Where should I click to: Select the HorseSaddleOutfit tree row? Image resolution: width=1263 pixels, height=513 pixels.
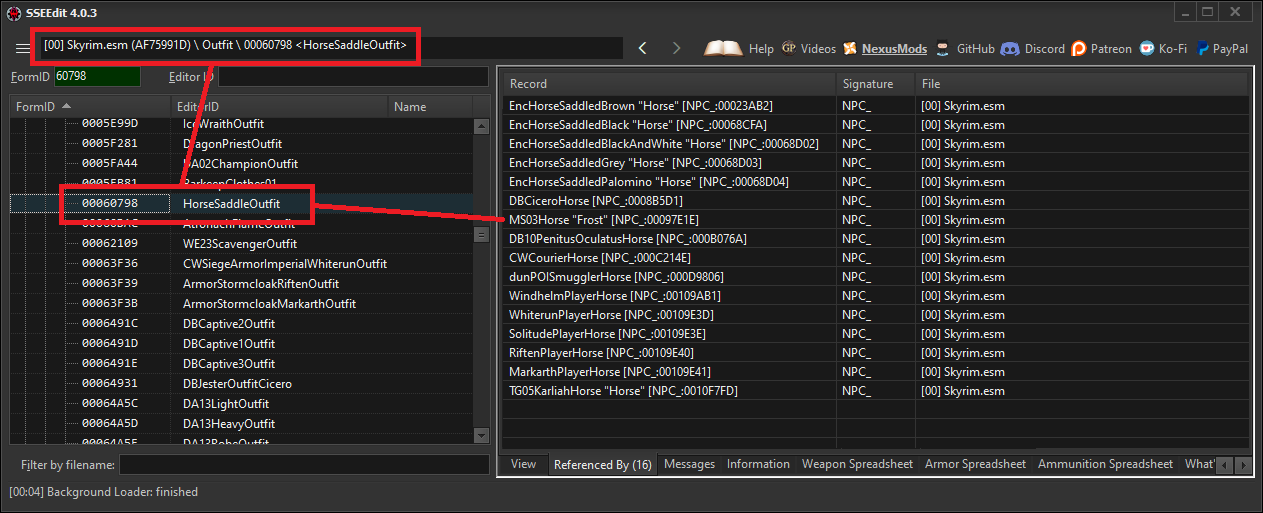[x=241, y=203]
